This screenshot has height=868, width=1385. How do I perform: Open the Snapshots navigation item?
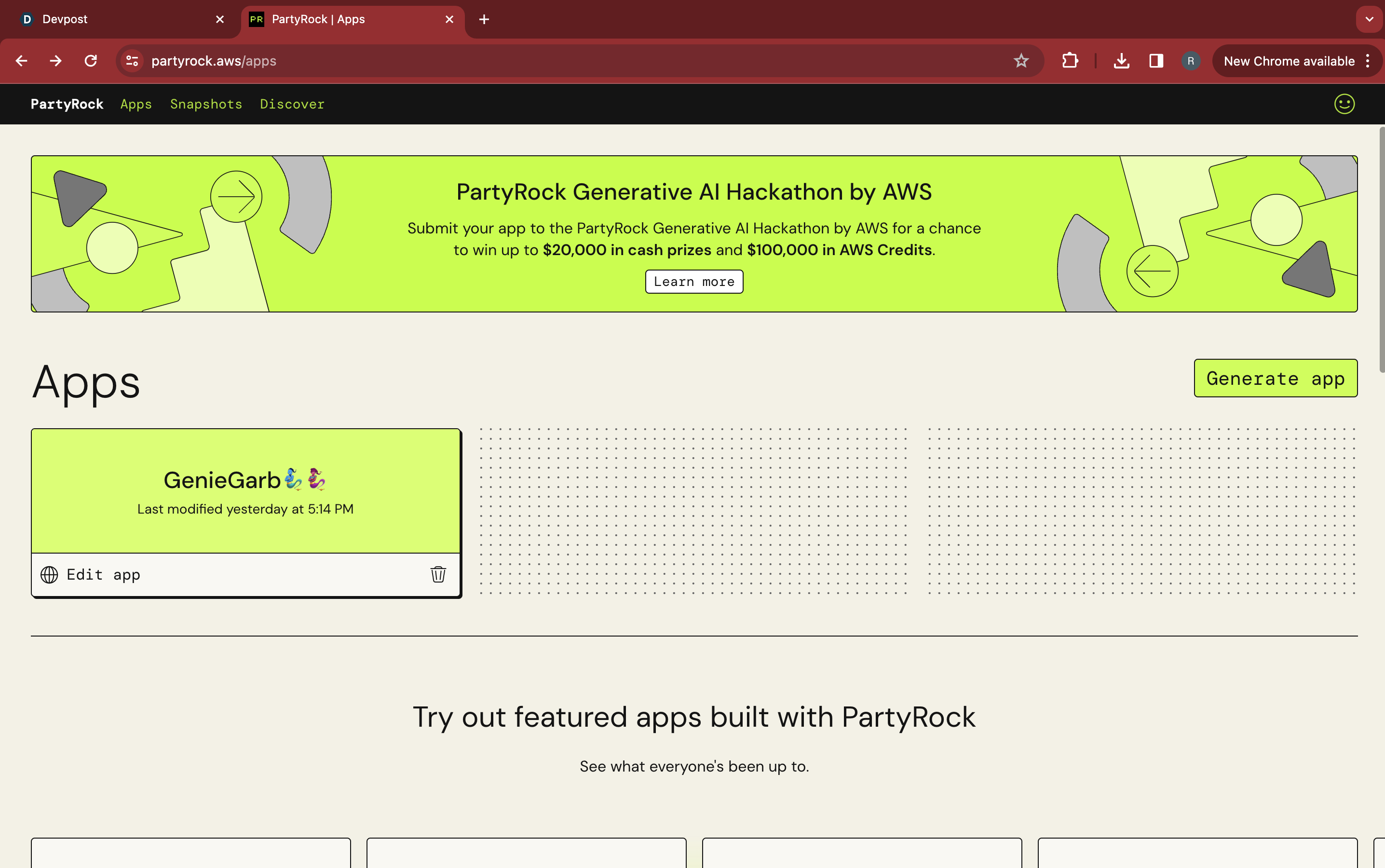pyautogui.click(x=206, y=104)
